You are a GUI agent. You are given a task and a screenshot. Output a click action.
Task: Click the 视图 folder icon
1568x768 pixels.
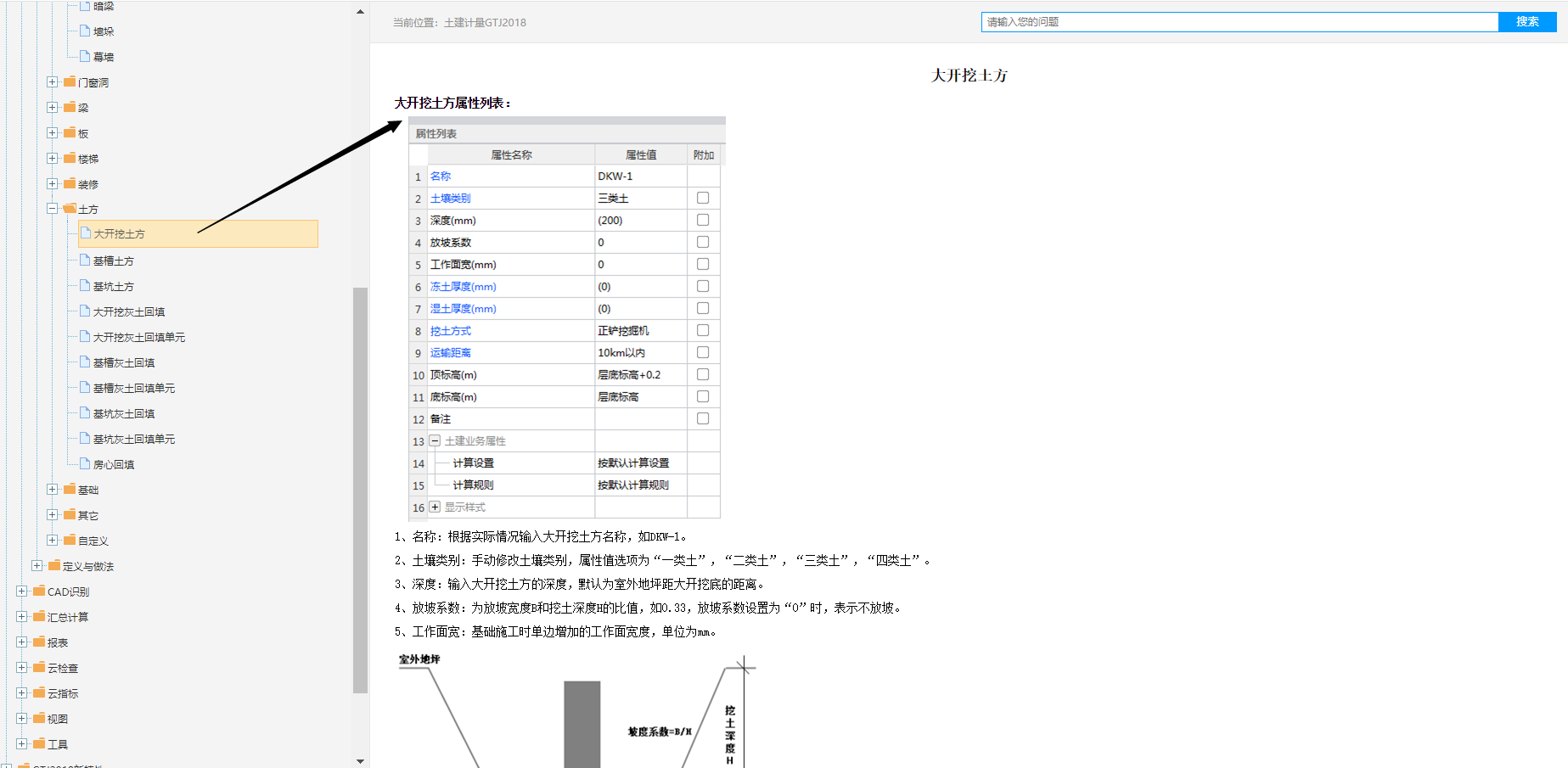click(x=39, y=719)
